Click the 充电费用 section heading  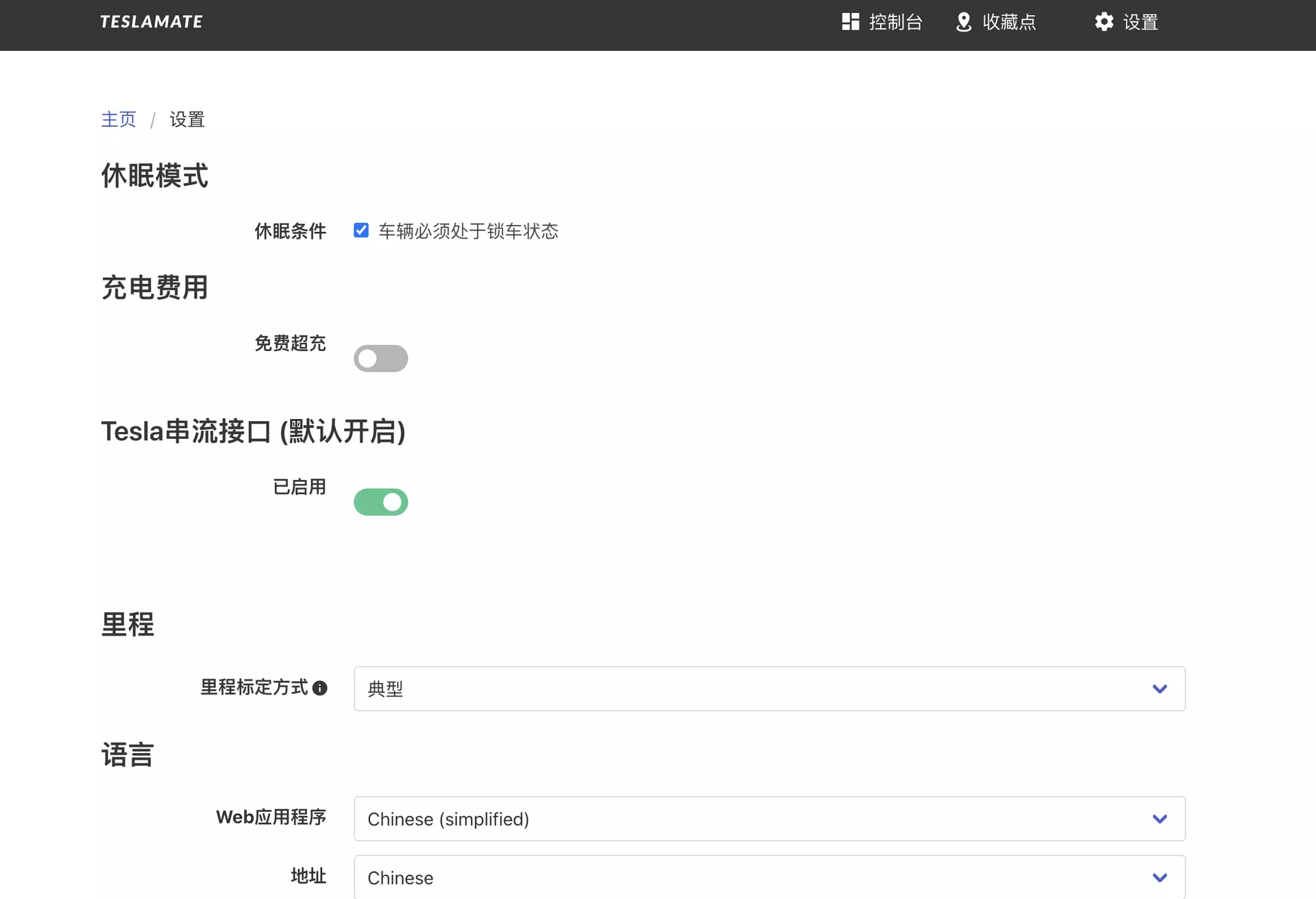click(155, 287)
